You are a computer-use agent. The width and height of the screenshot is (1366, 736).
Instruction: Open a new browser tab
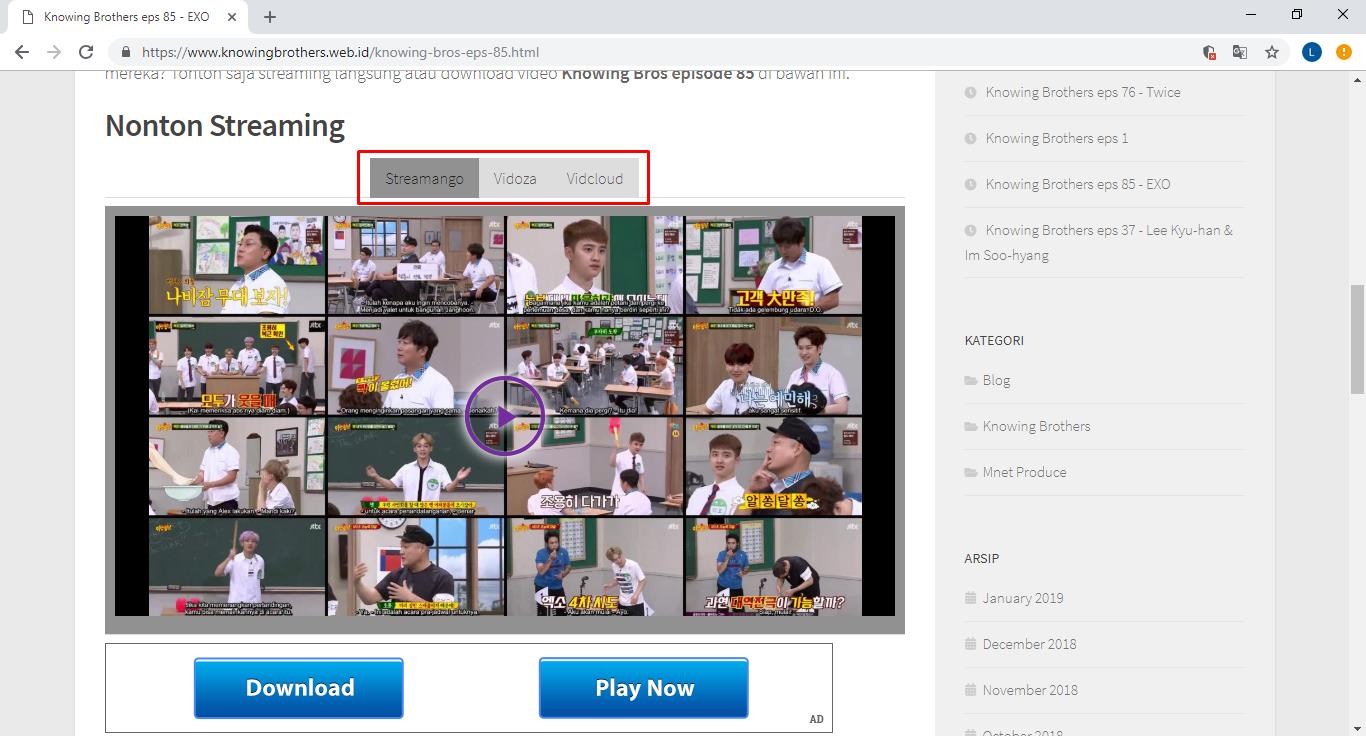click(270, 17)
